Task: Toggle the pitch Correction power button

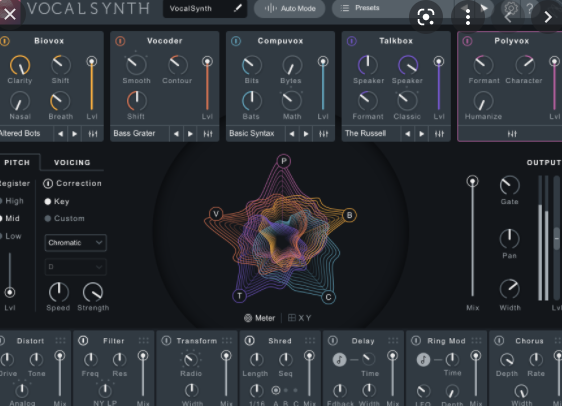Action: 48,183
